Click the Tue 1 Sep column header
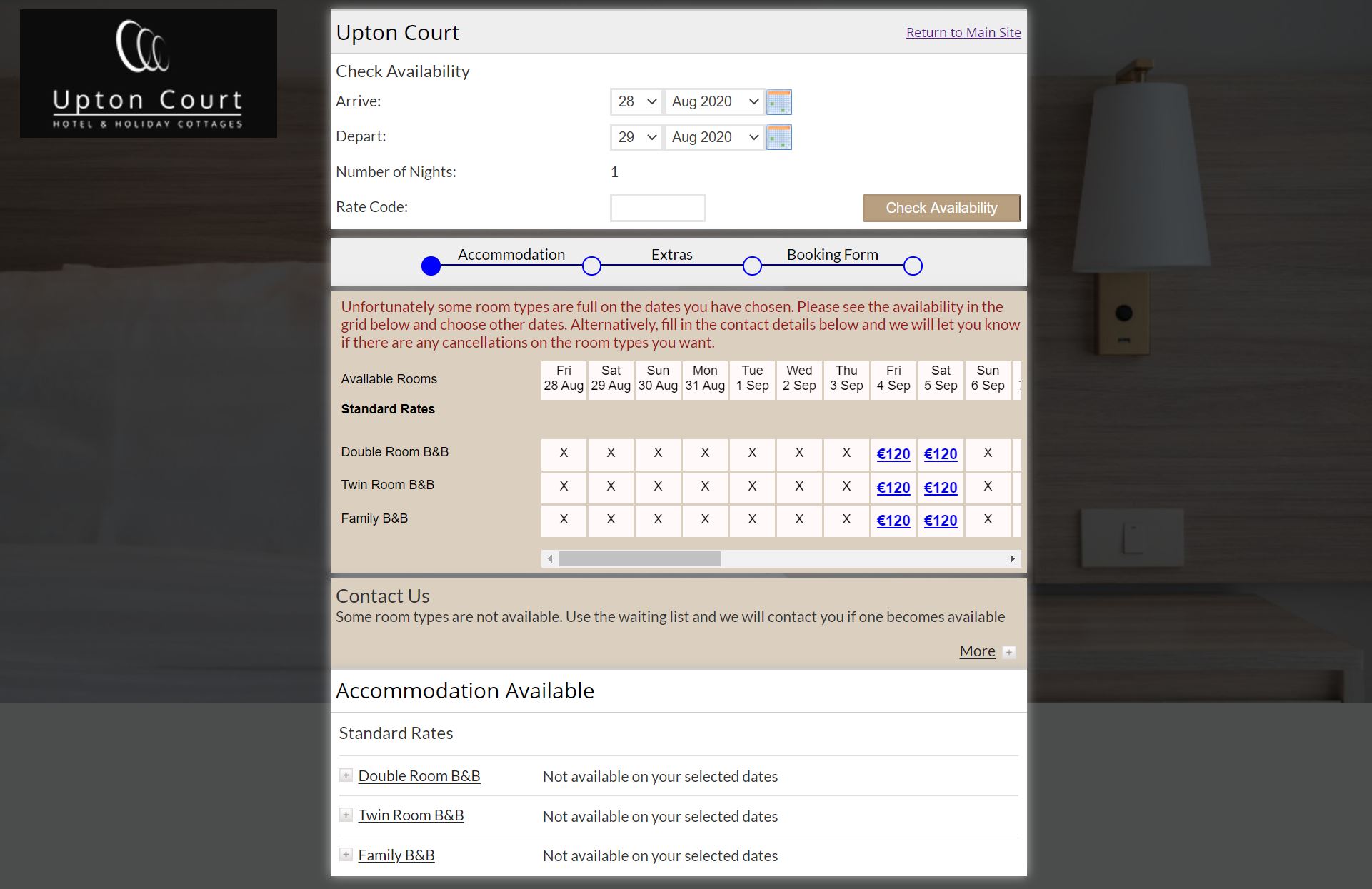The height and width of the screenshot is (889, 1372). (x=752, y=378)
